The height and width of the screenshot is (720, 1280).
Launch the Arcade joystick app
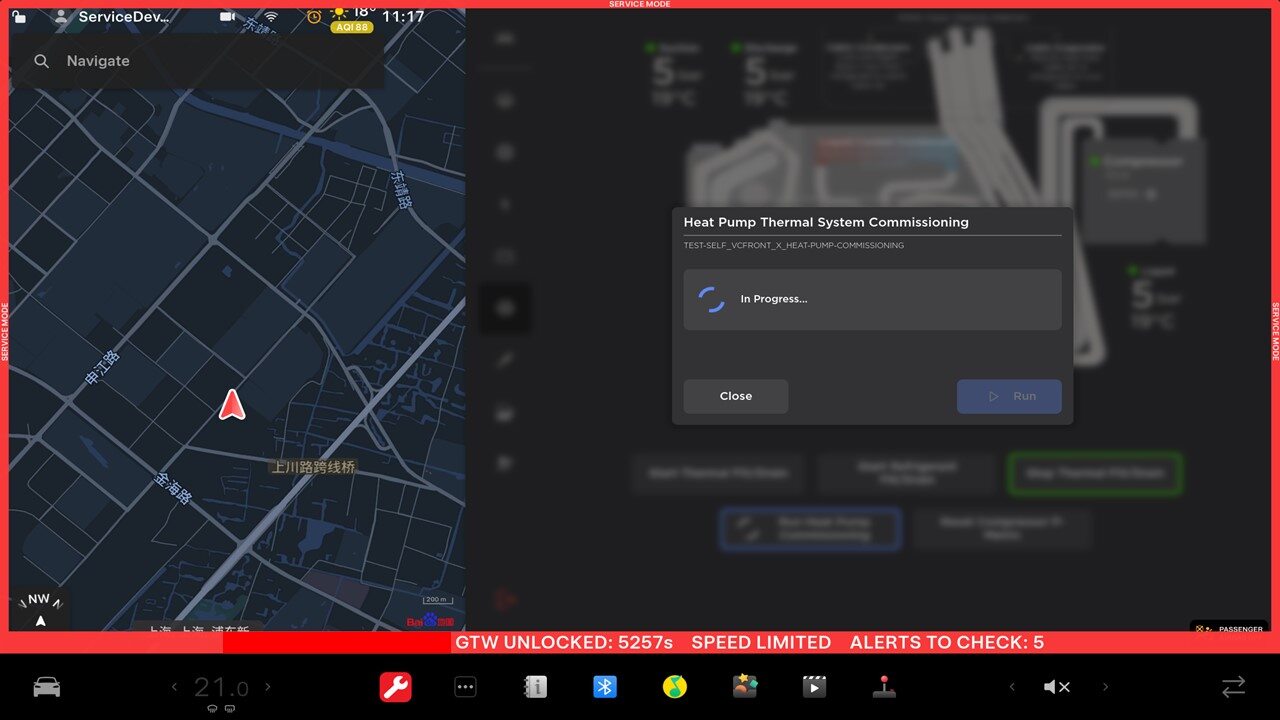pos(884,687)
